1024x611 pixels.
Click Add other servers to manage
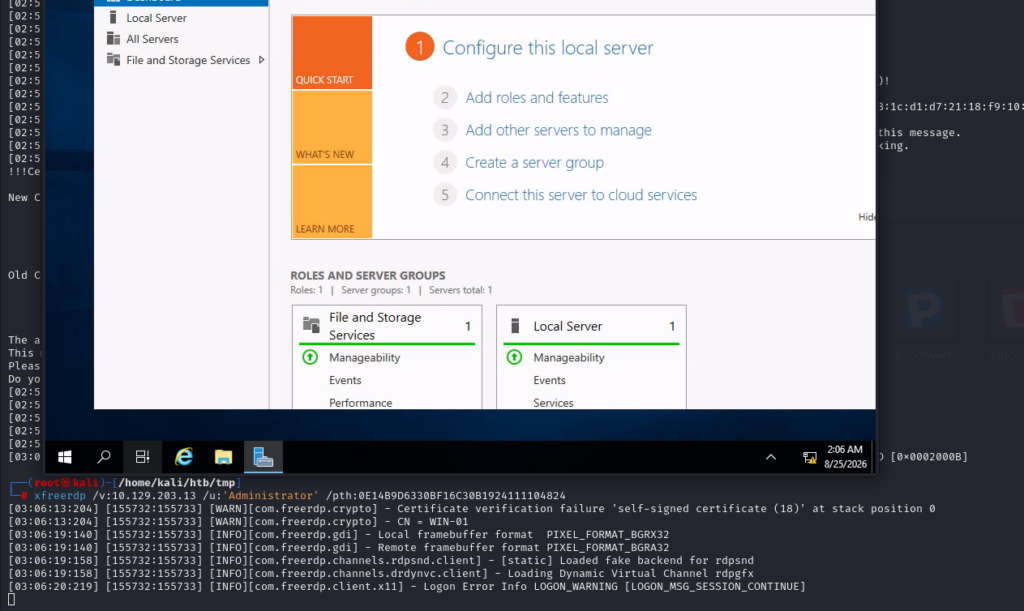pos(558,130)
